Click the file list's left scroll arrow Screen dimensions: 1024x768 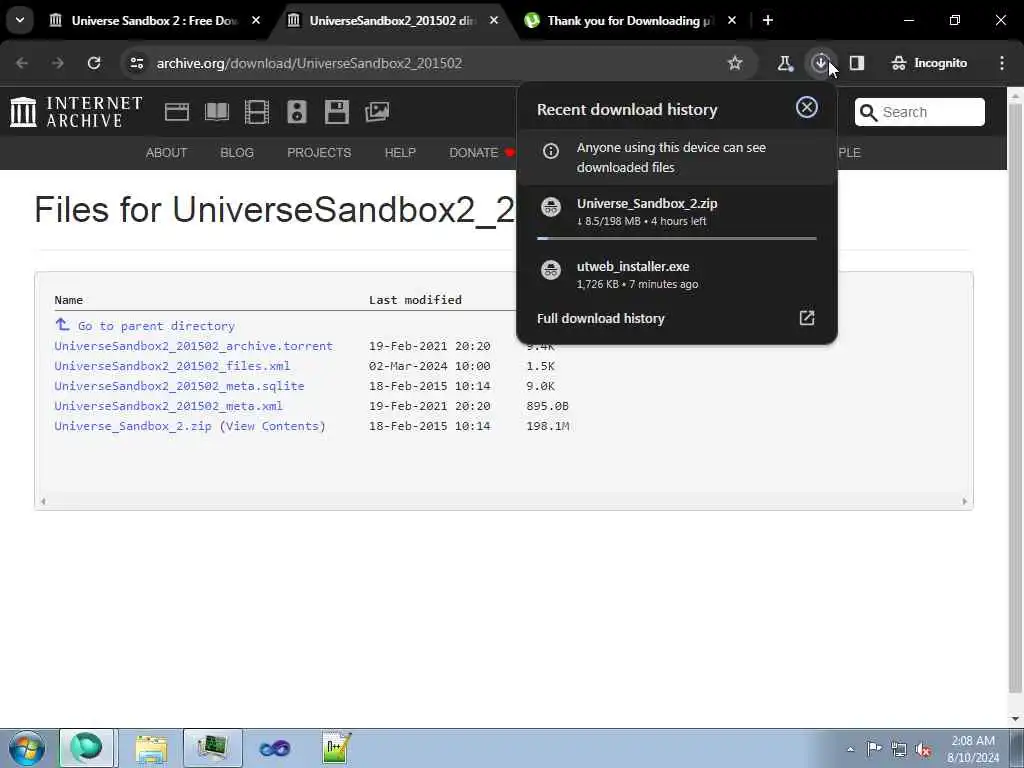click(x=43, y=502)
